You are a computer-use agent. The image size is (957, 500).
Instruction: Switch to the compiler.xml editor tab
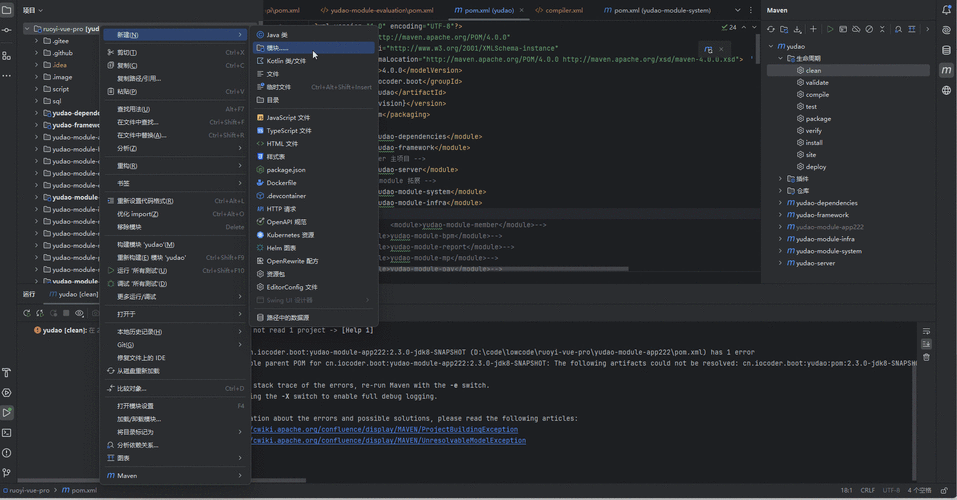tap(564, 10)
